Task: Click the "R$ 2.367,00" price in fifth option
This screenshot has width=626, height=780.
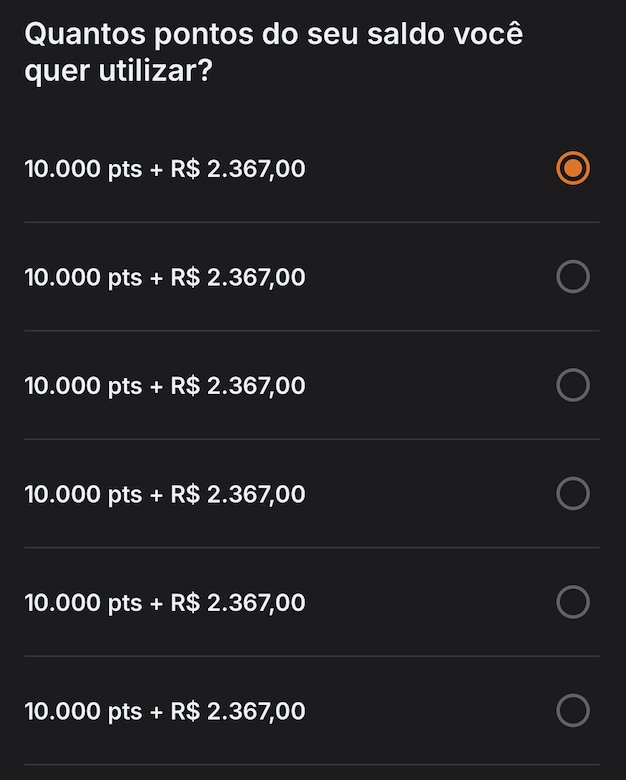Action: (x=238, y=603)
